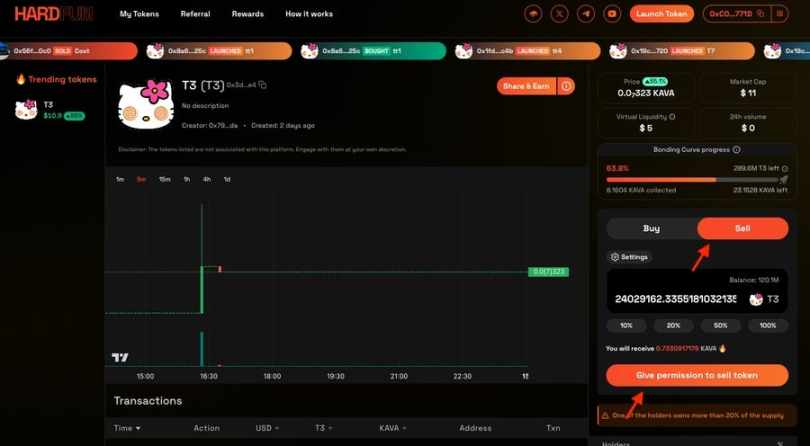810x446 pixels.
Task: Switch to the Sell tab
Action: [743, 228]
